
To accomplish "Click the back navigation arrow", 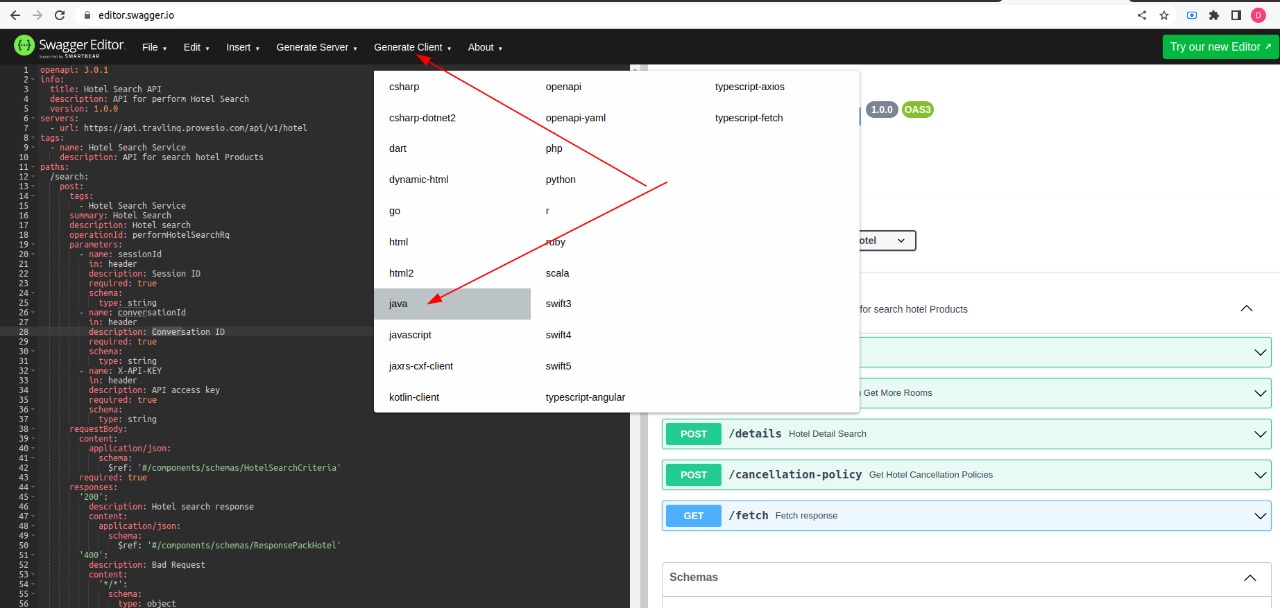I will 15,15.
